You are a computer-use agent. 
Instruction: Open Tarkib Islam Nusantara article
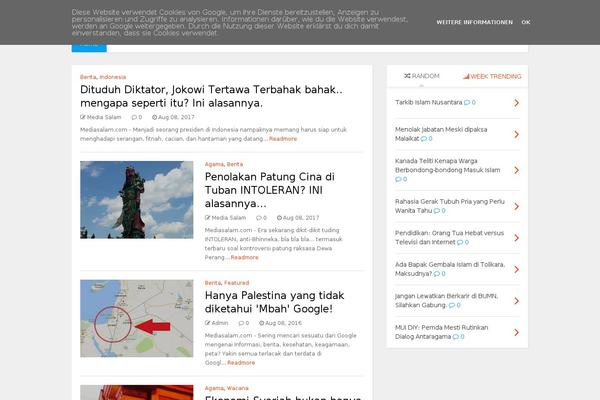[429, 103]
